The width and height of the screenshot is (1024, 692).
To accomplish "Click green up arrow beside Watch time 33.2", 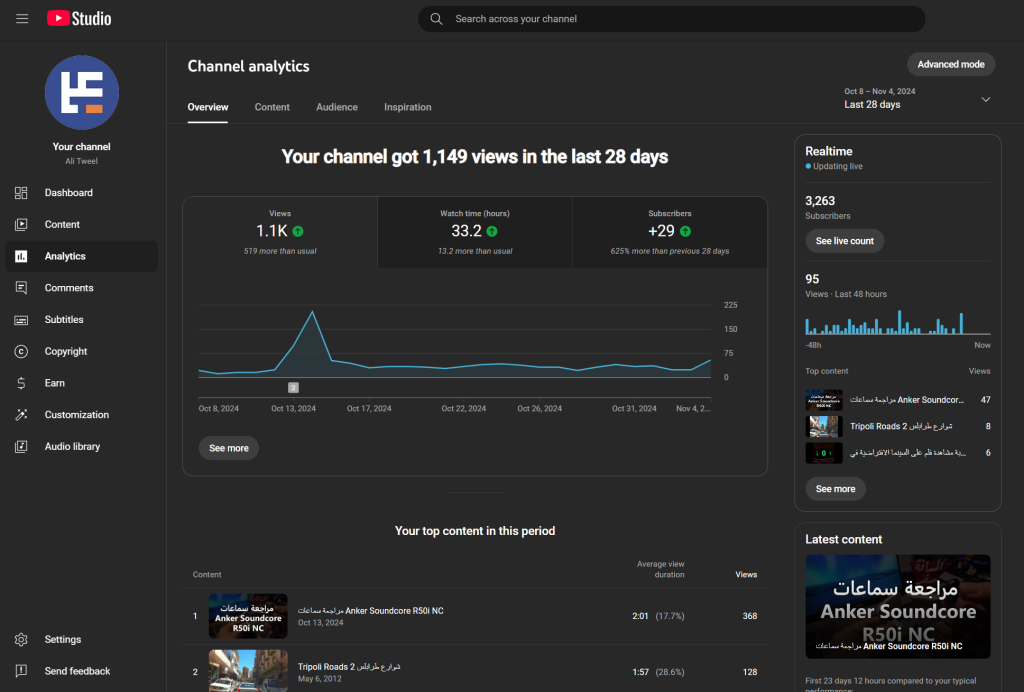I will click(x=492, y=231).
